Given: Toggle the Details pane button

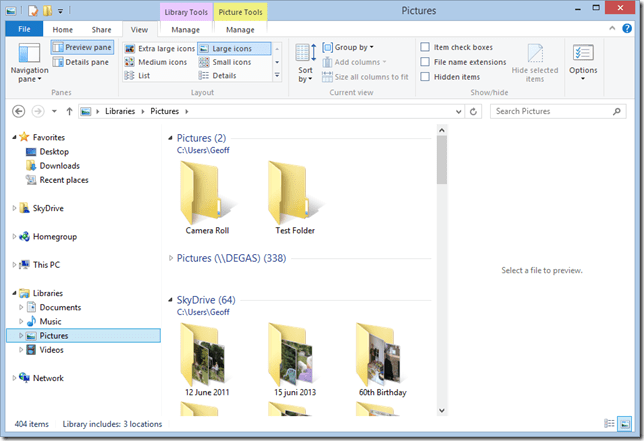Looking at the screenshot, I should (x=81, y=62).
